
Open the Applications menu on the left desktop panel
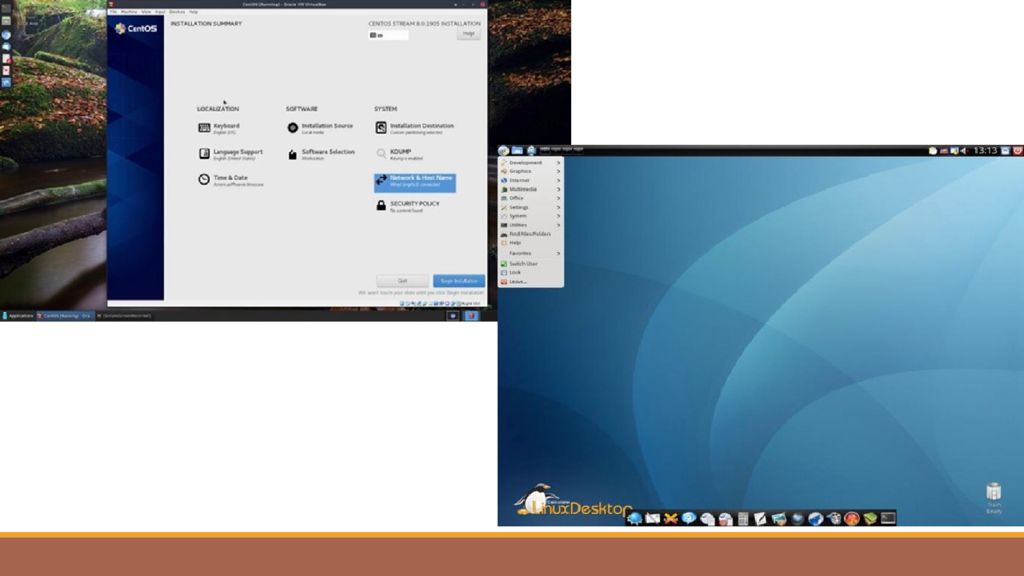coord(18,316)
